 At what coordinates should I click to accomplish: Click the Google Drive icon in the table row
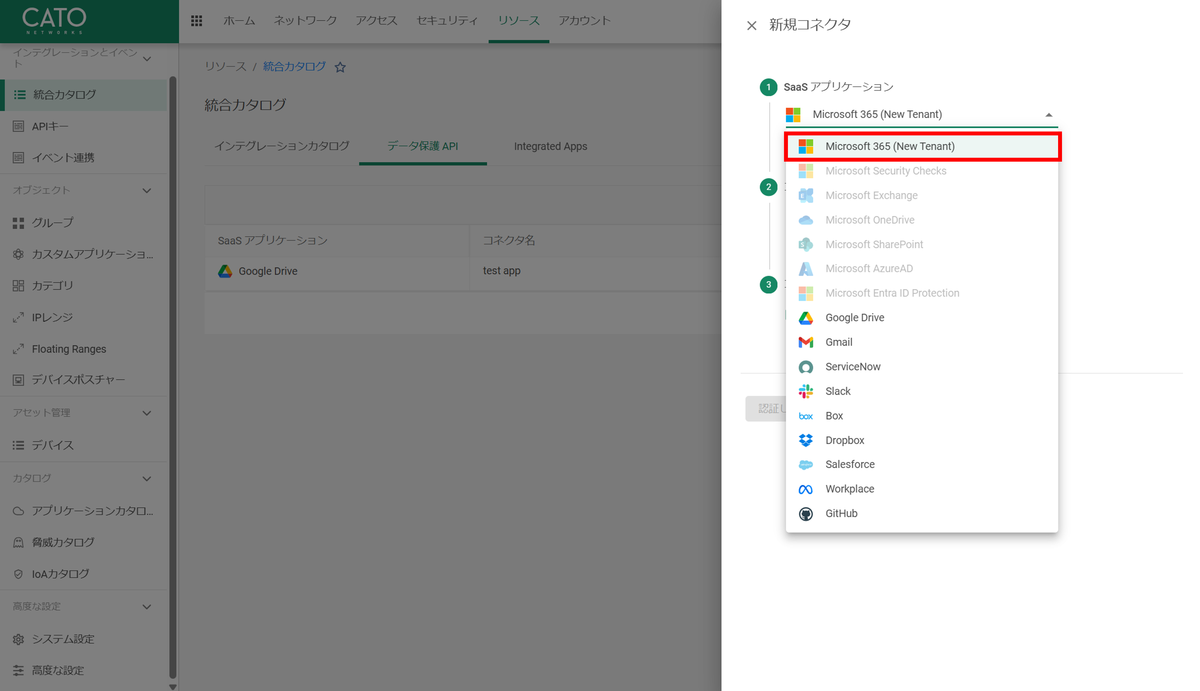point(226,271)
